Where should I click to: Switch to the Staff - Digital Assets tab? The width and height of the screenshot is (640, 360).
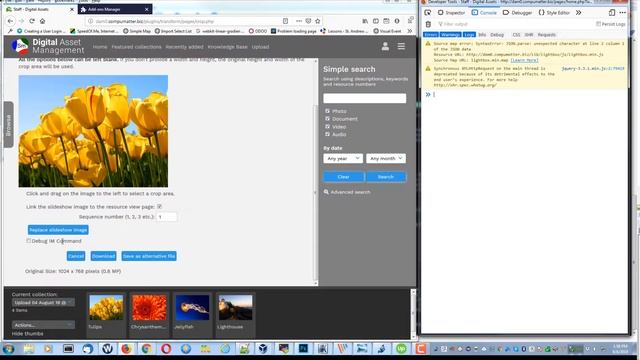pos(39,9)
